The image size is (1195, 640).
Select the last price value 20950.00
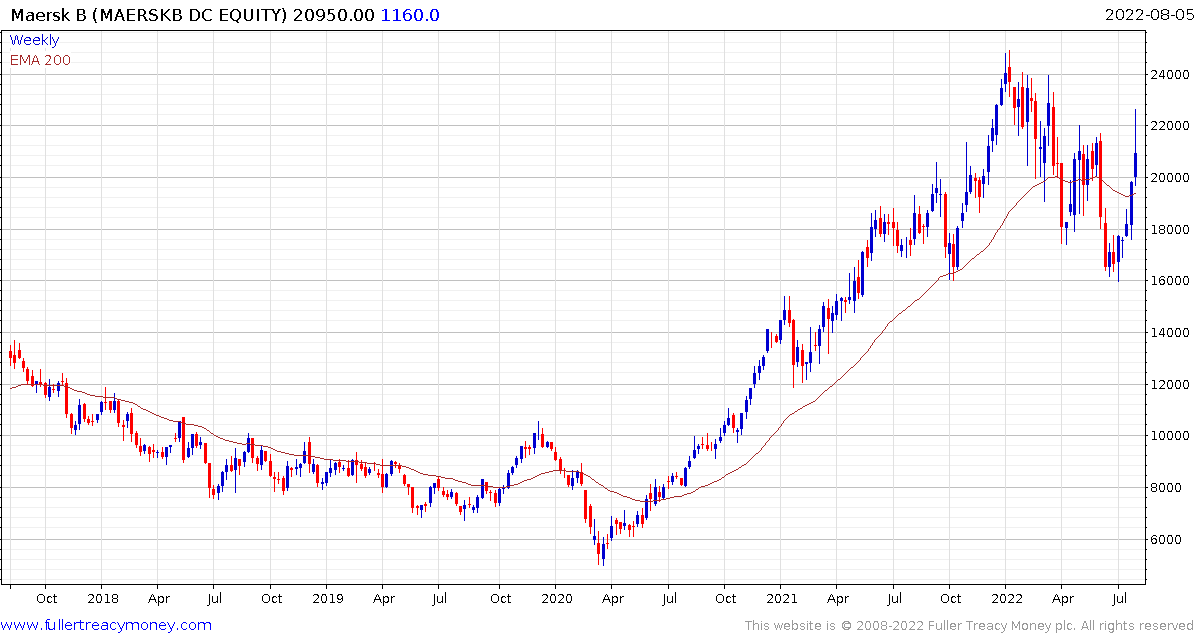coord(334,15)
